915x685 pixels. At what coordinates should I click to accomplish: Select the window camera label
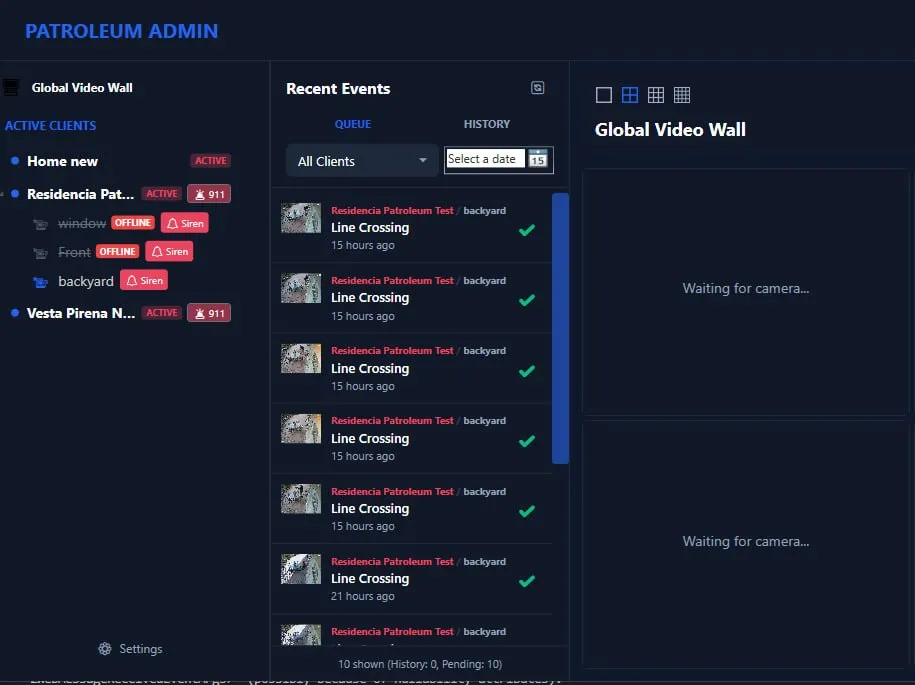click(82, 223)
